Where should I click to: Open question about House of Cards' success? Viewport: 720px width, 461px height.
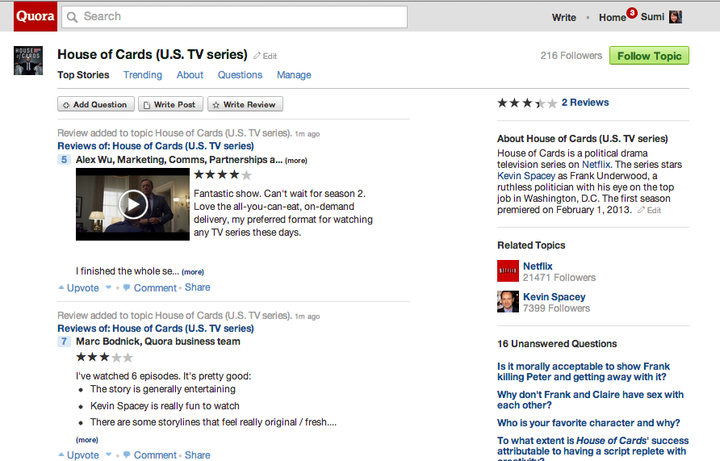(x=593, y=448)
